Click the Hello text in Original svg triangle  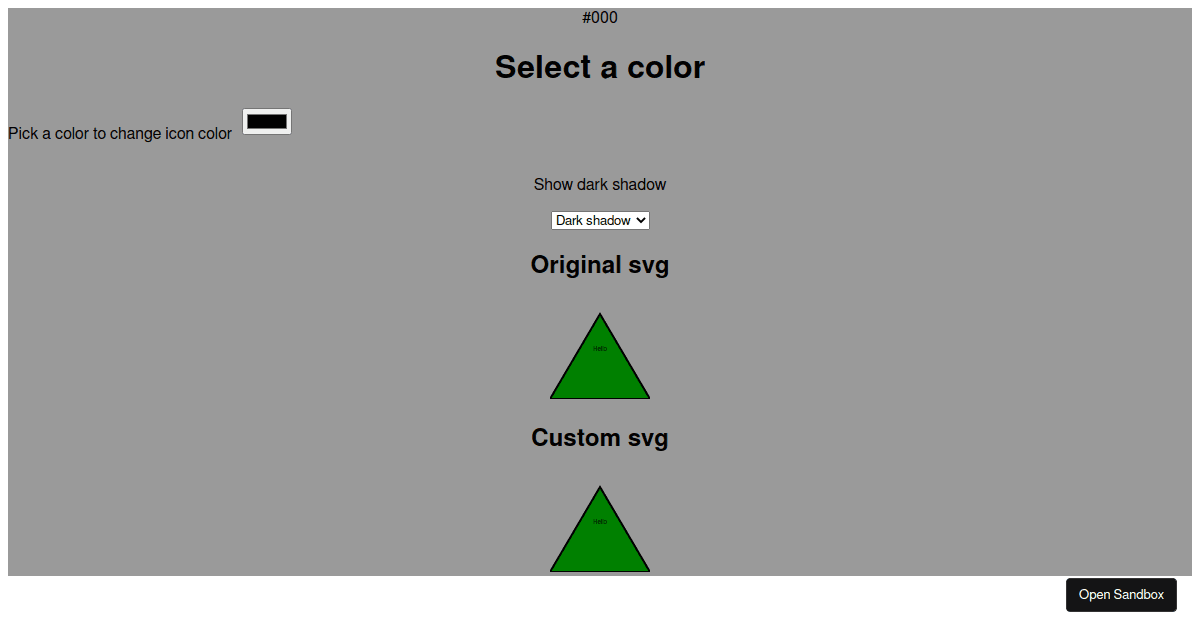tap(600, 348)
